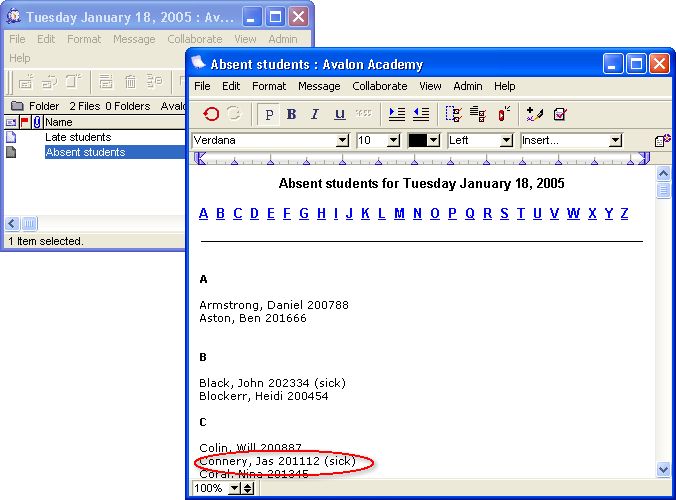Expand the Left alignment dropdown
The image size is (676, 500).
[x=506, y=141]
